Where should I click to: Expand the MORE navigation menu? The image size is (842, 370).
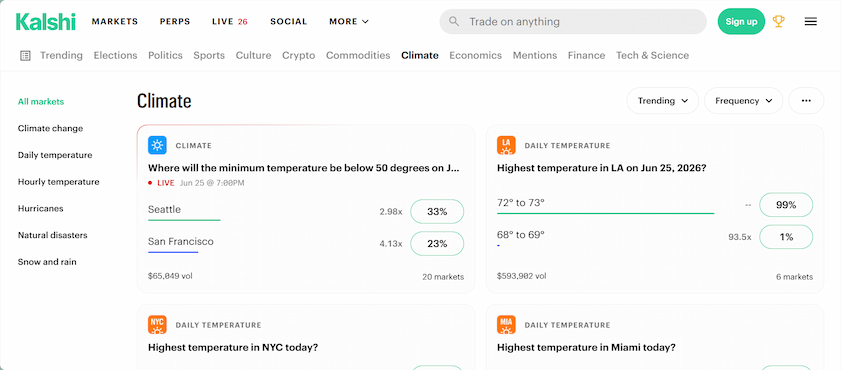(349, 21)
